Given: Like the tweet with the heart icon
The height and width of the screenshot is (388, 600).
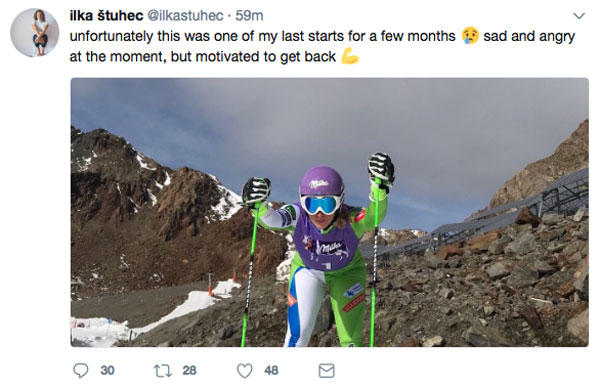Looking at the screenshot, I should point(245,370).
